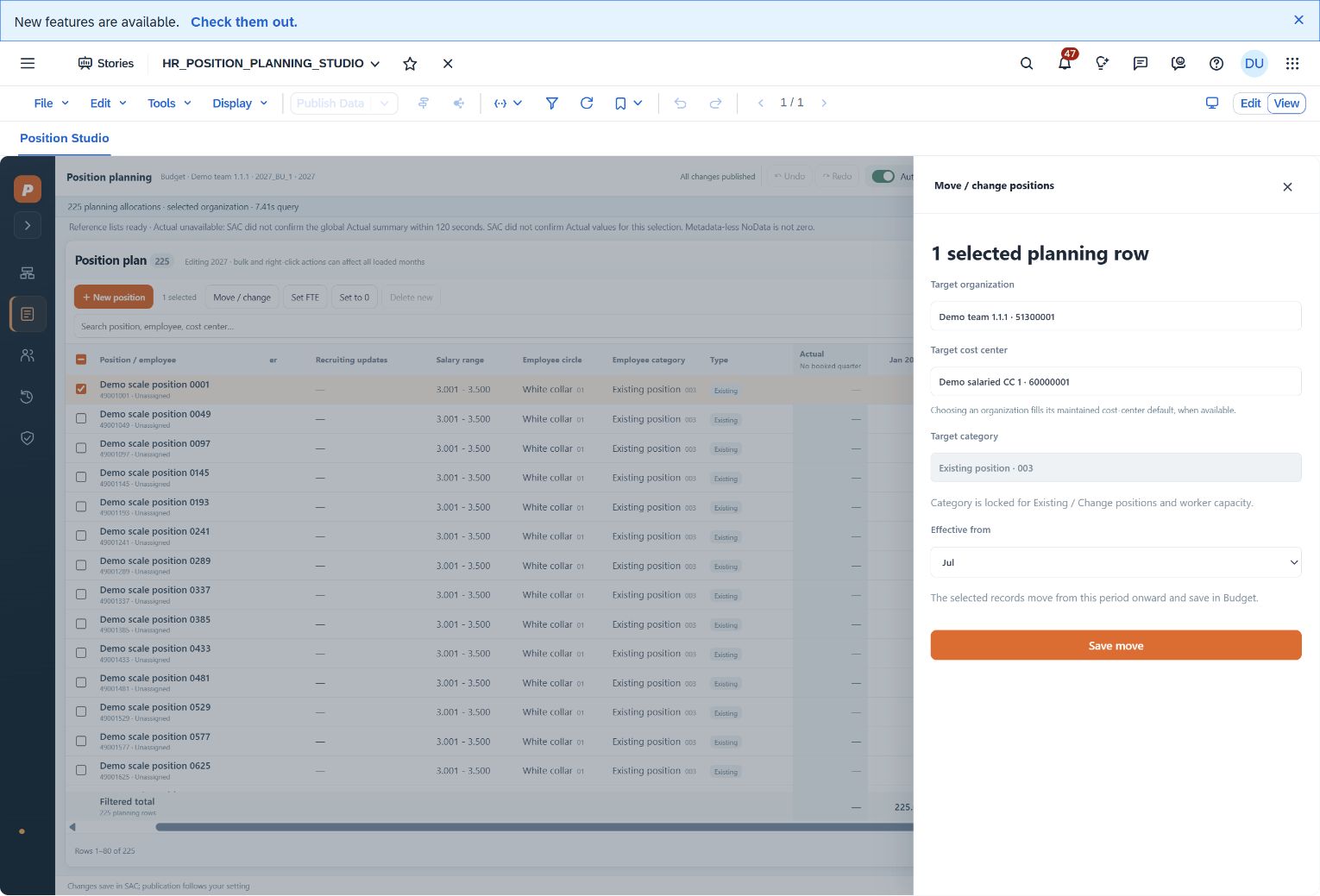Image resolution: width=1320 pixels, height=896 pixels.
Task: Open notifications bell with 47 badge
Action: coord(1065,62)
